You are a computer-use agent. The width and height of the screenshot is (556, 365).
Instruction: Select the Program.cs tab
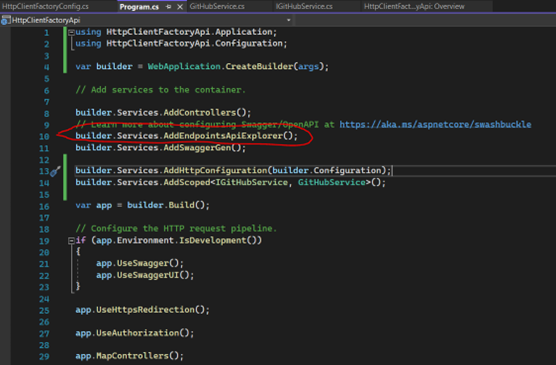(139, 7)
